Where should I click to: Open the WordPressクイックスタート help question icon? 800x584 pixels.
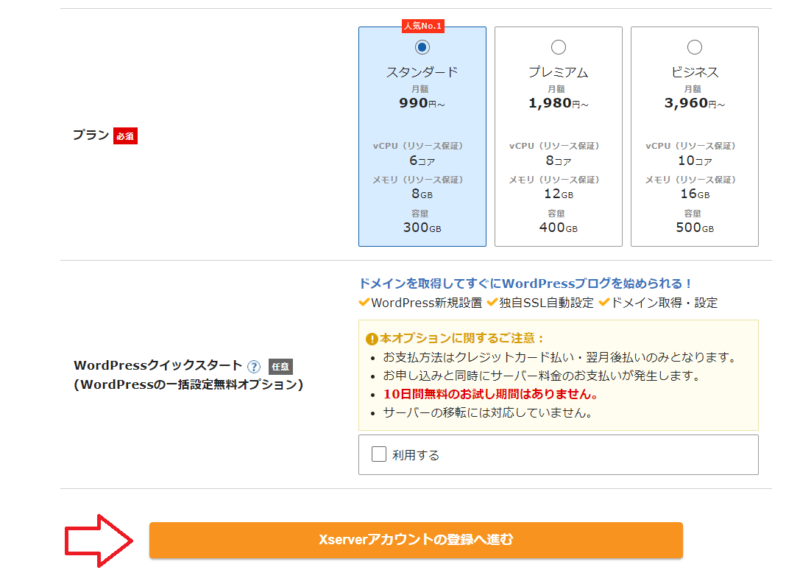[x=254, y=366]
